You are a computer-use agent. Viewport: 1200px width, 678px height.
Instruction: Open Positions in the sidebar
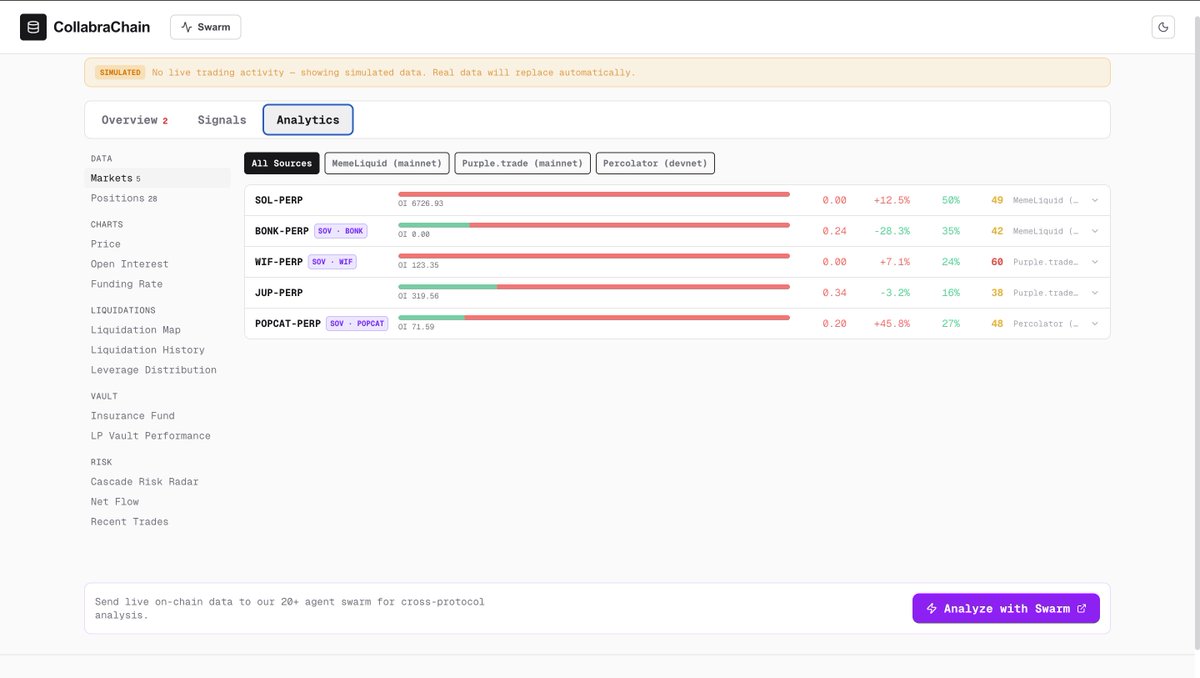pos(157,198)
